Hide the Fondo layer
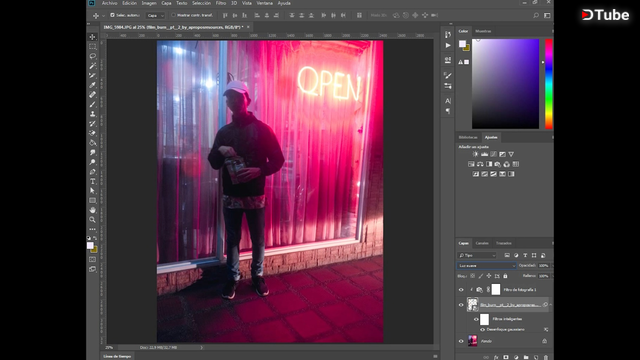Image resolution: width=640 pixels, height=360 pixels. click(x=461, y=341)
